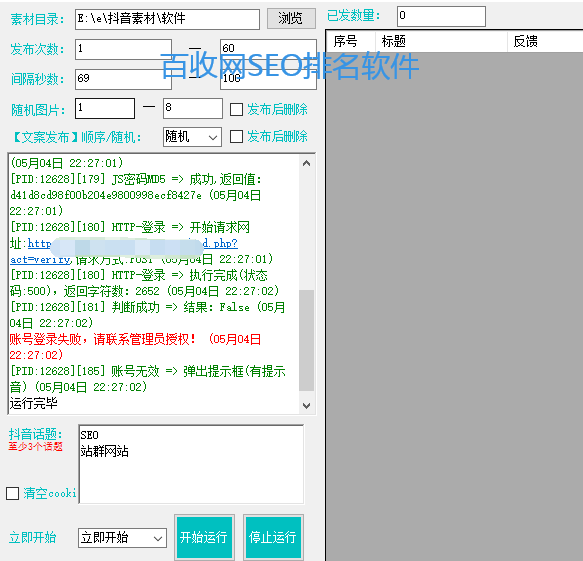The height and width of the screenshot is (561, 583).
Task: Click the 停止运行 button
Action: click(273, 537)
